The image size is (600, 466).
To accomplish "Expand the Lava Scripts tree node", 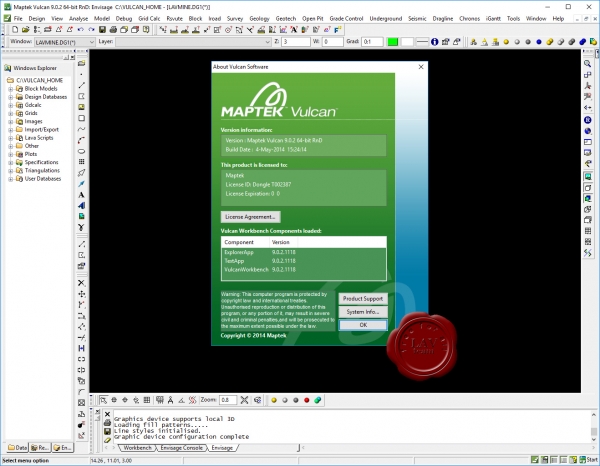I will pyautogui.click(x=11, y=138).
